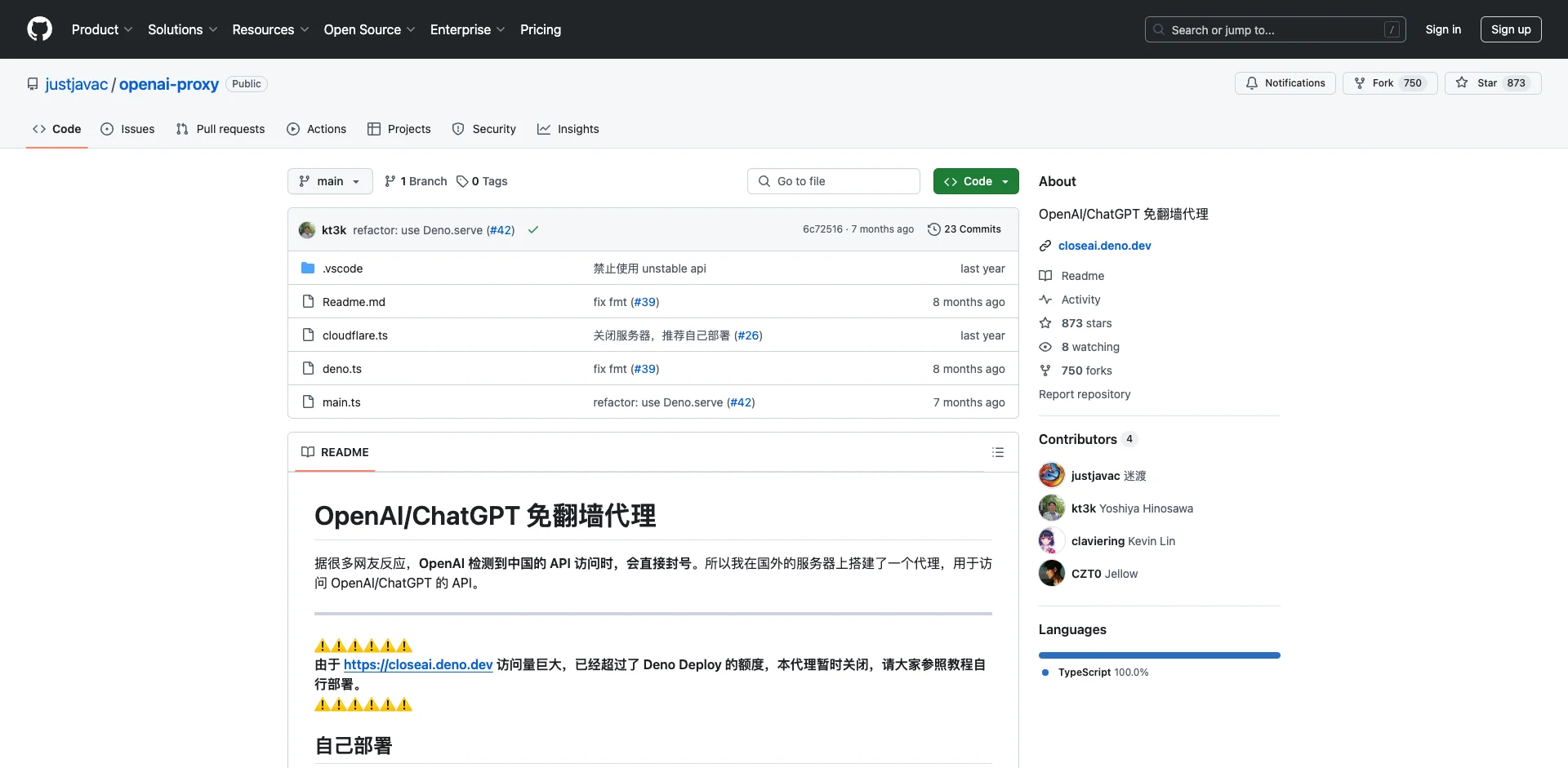Click the Search or jump to field
This screenshot has width=1568, height=768.
(x=1276, y=29)
